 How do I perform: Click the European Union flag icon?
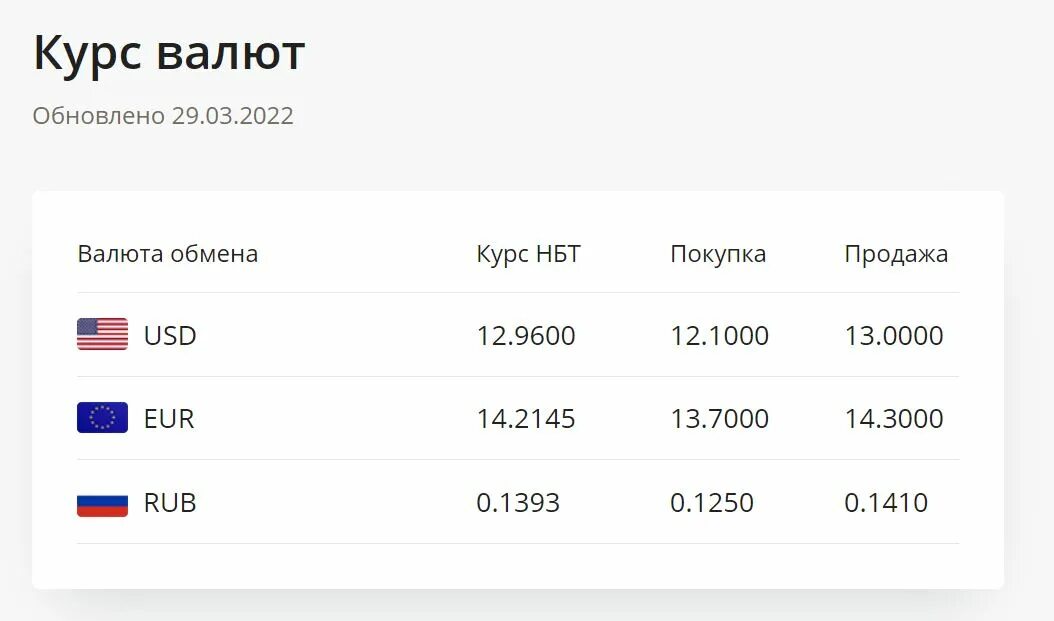pyautogui.click(x=102, y=417)
